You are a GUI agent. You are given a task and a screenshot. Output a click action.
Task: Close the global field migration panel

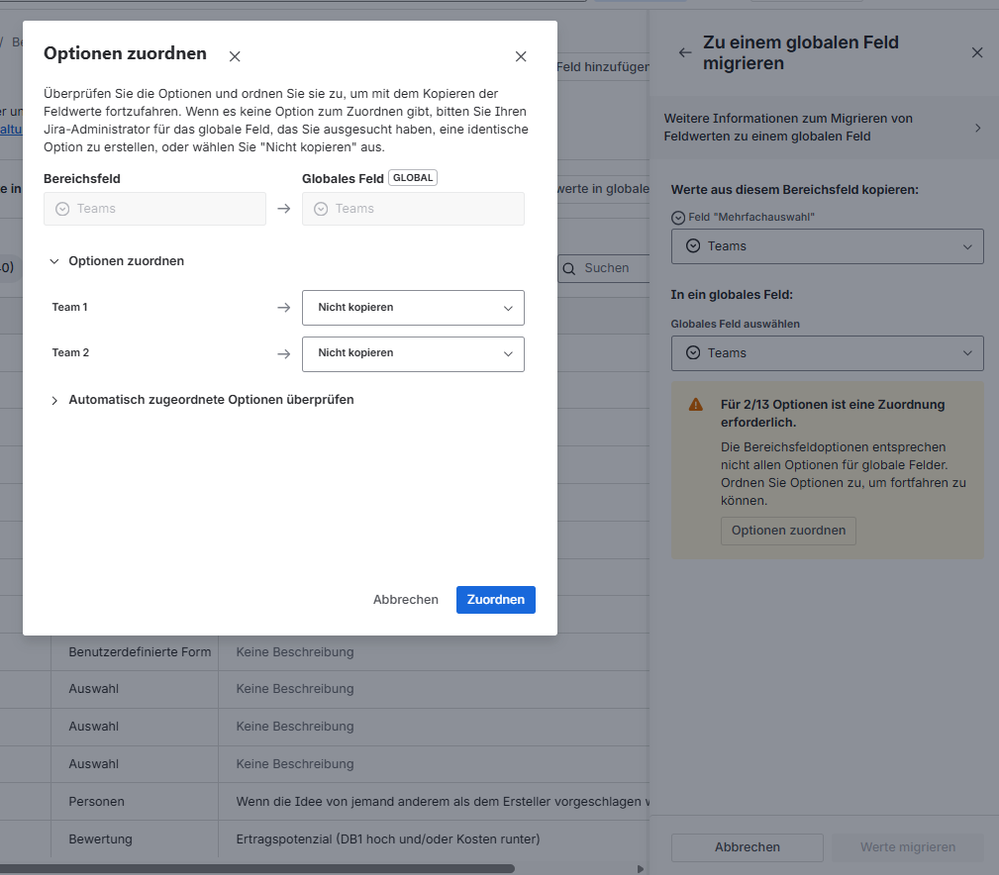click(977, 53)
